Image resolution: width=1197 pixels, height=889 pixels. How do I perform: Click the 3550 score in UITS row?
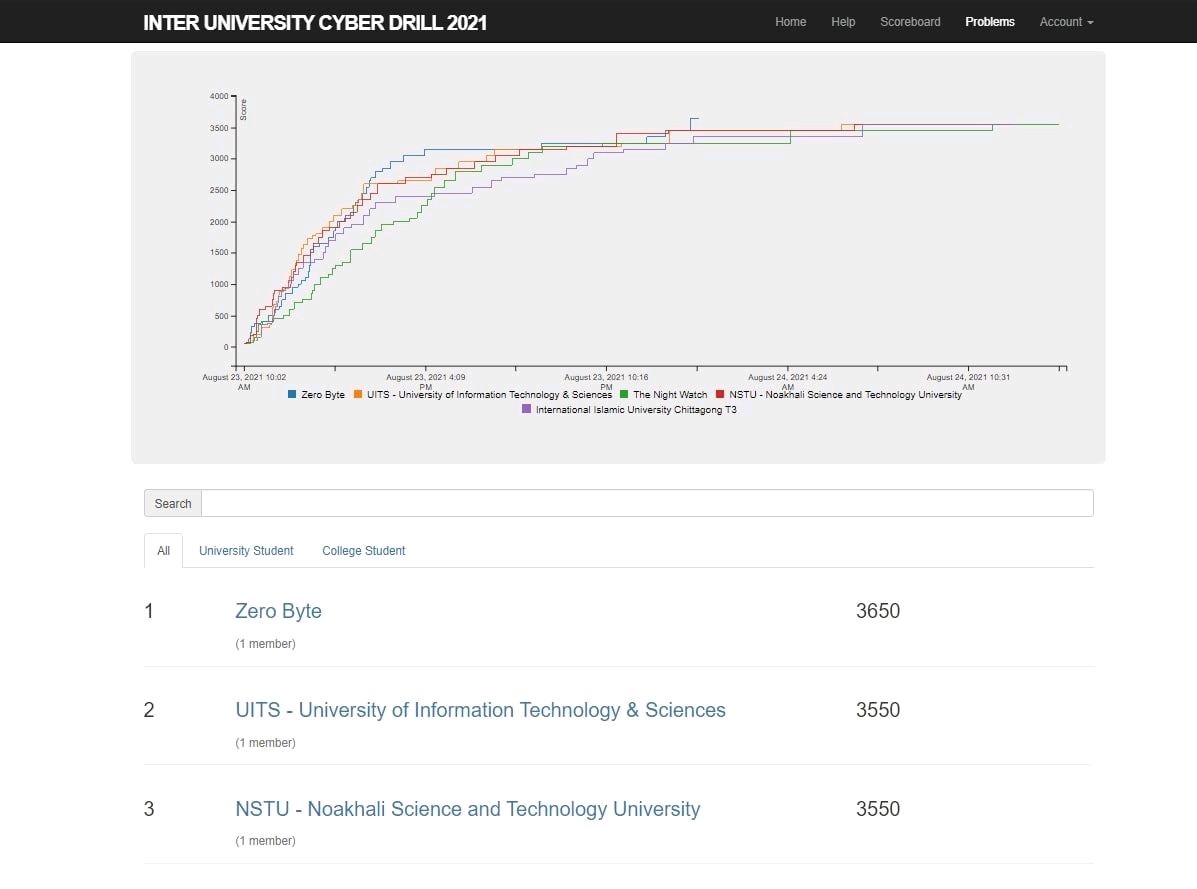coord(878,710)
